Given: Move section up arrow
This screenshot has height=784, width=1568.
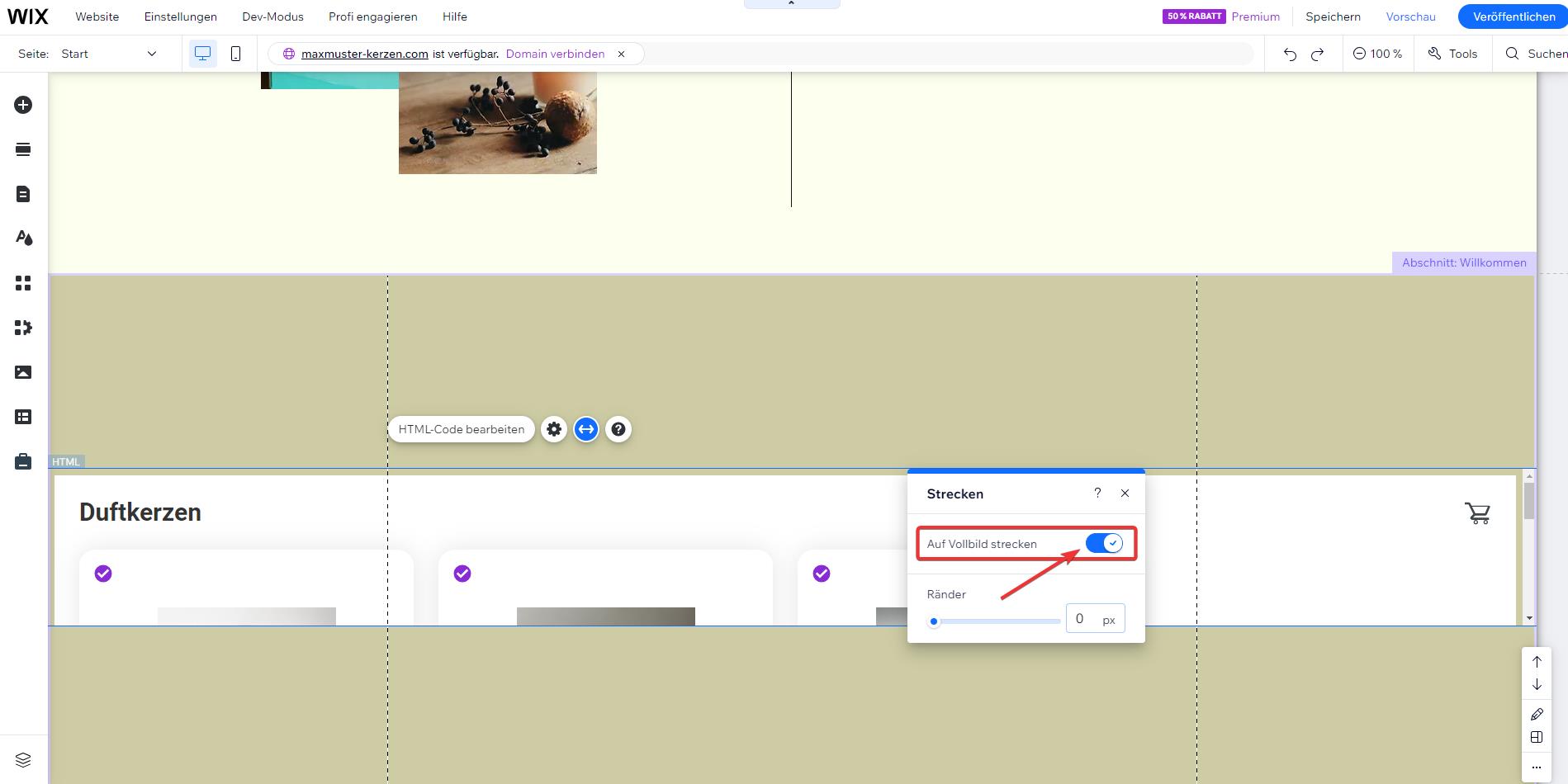Looking at the screenshot, I should pos(1537,661).
